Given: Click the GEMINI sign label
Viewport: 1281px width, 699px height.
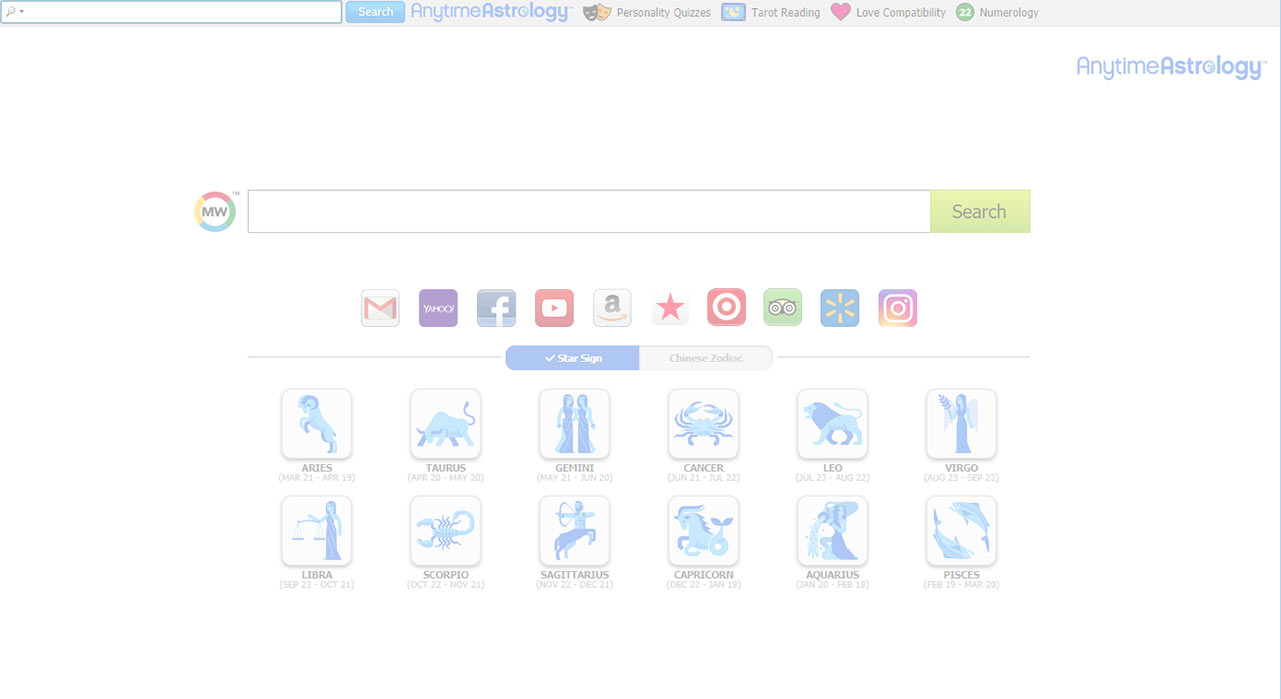Looking at the screenshot, I should coord(575,468).
